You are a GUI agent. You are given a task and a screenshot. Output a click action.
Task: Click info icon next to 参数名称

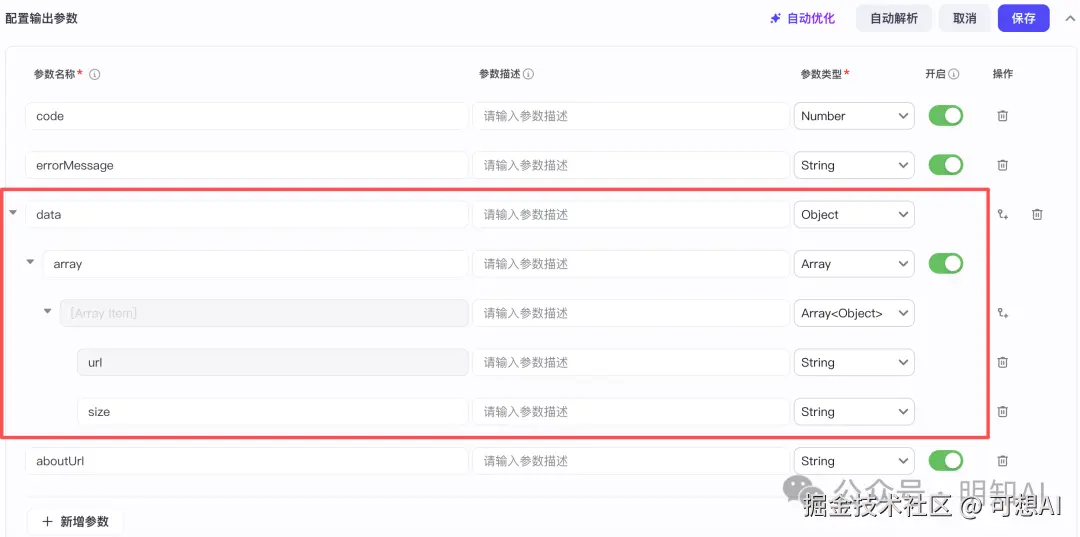(x=95, y=74)
